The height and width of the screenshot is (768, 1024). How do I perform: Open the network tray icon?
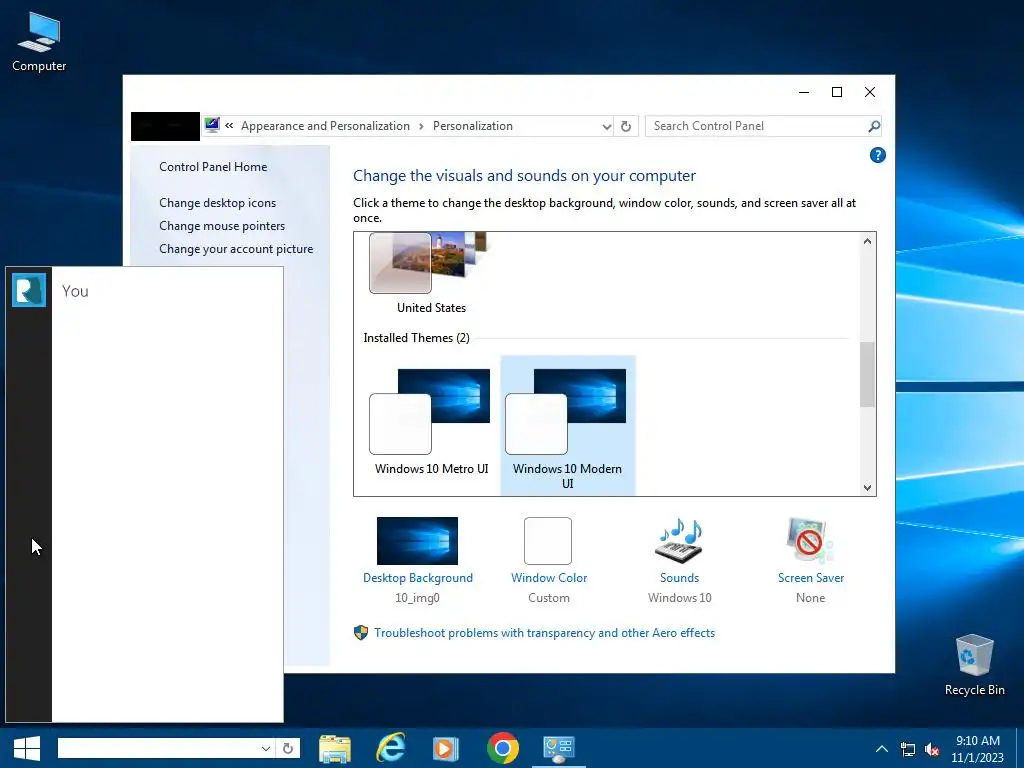pyautogui.click(x=908, y=749)
